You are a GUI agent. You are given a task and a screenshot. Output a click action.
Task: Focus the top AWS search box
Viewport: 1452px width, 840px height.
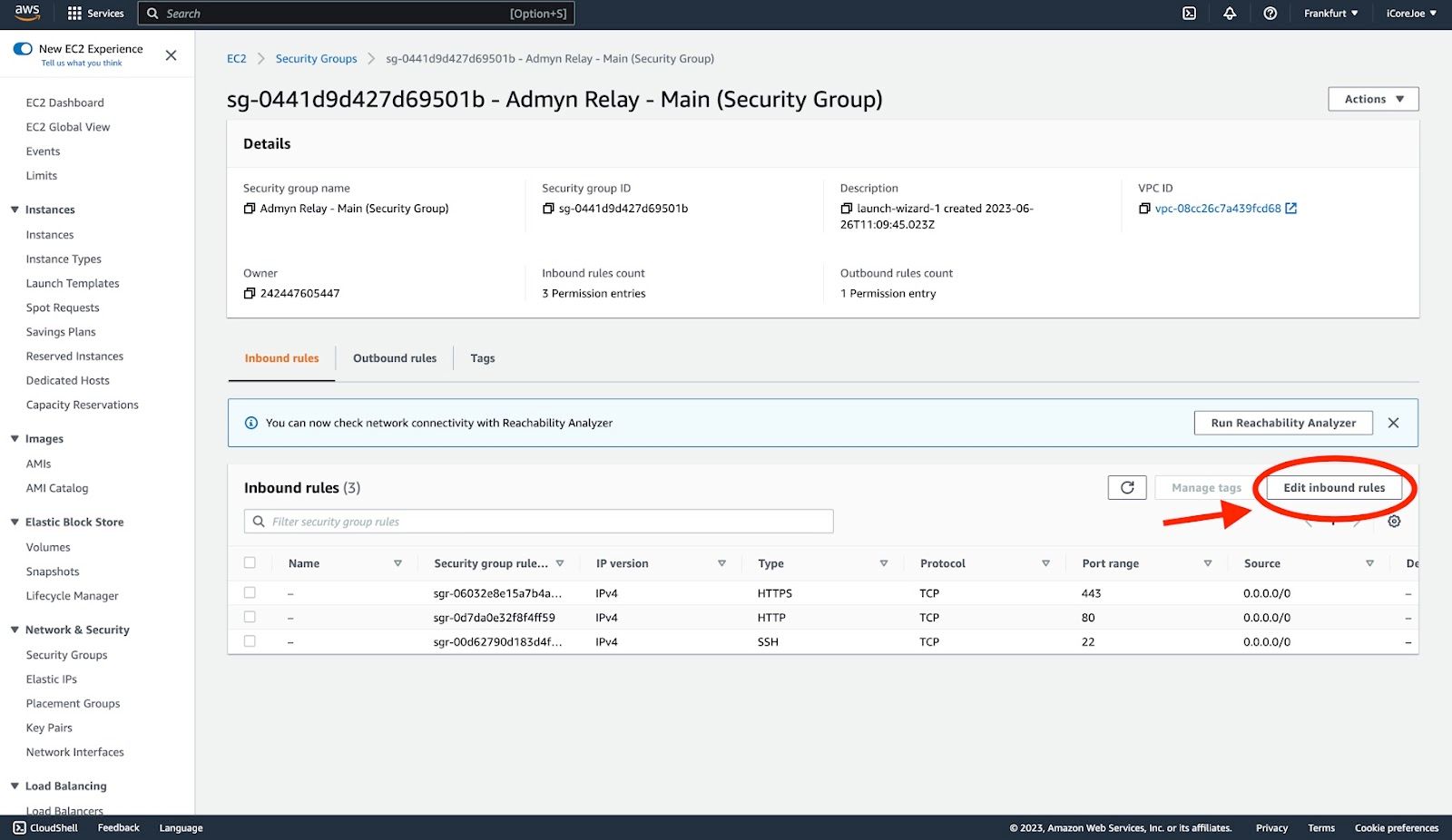(357, 14)
